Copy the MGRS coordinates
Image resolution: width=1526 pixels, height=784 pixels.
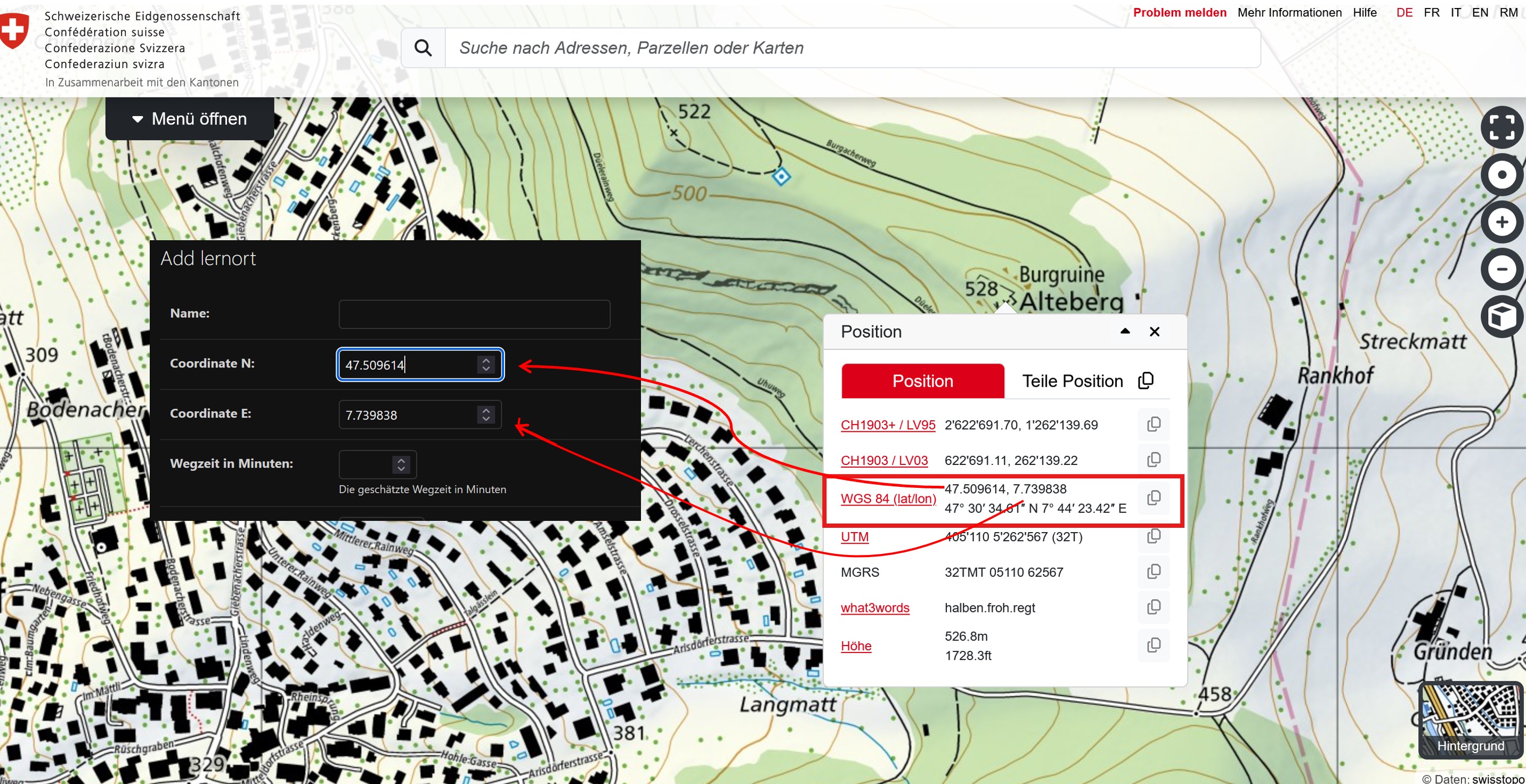(x=1154, y=572)
